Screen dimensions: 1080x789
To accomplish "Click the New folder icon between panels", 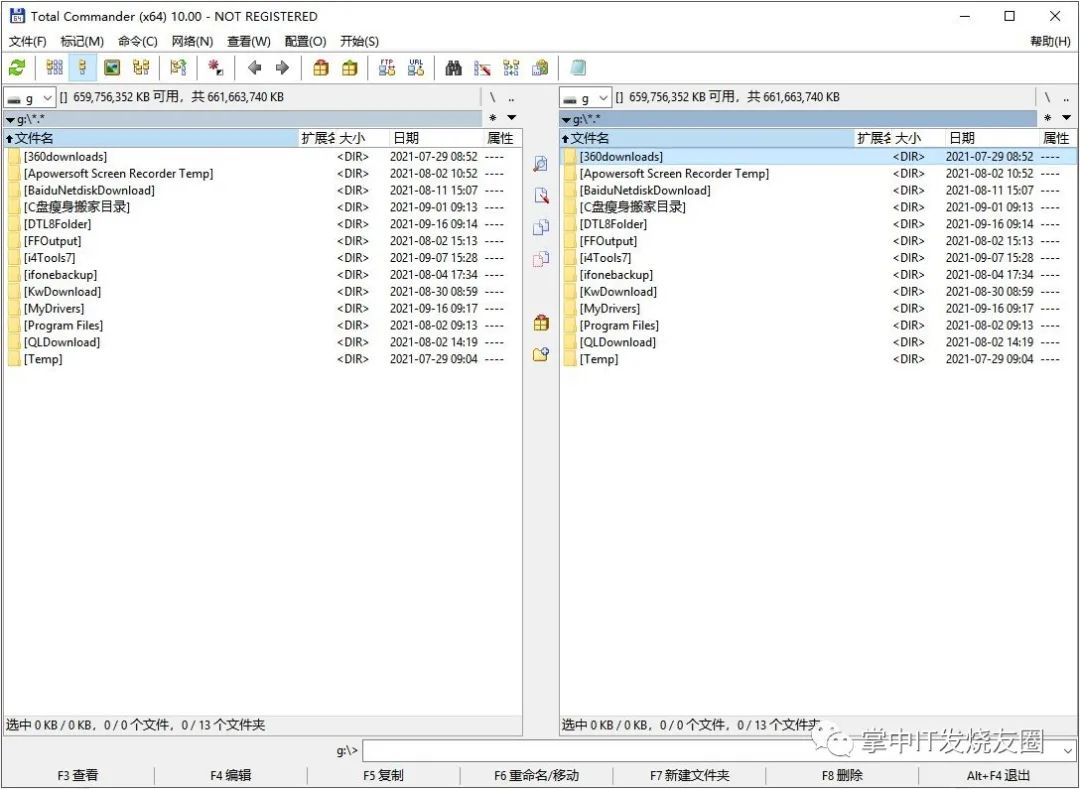I will (x=541, y=355).
